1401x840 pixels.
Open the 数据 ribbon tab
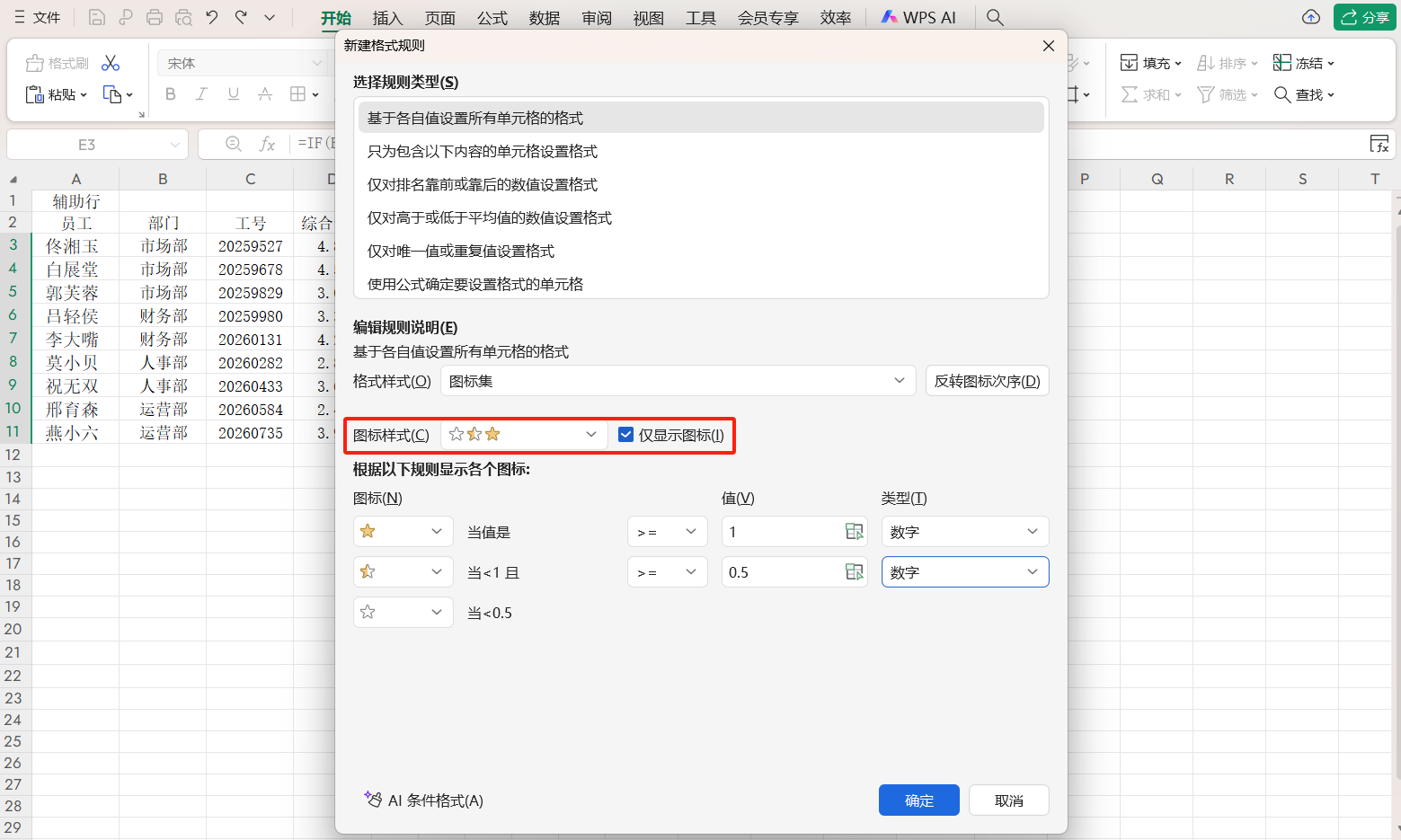(544, 18)
